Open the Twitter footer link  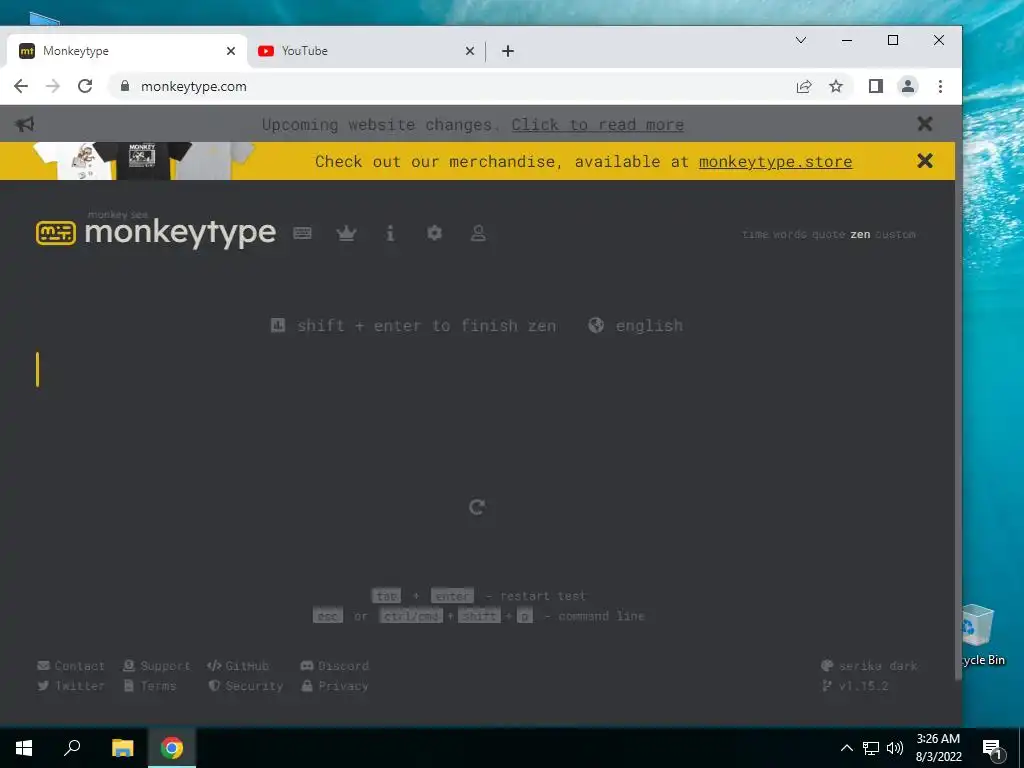tap(71, 686)
